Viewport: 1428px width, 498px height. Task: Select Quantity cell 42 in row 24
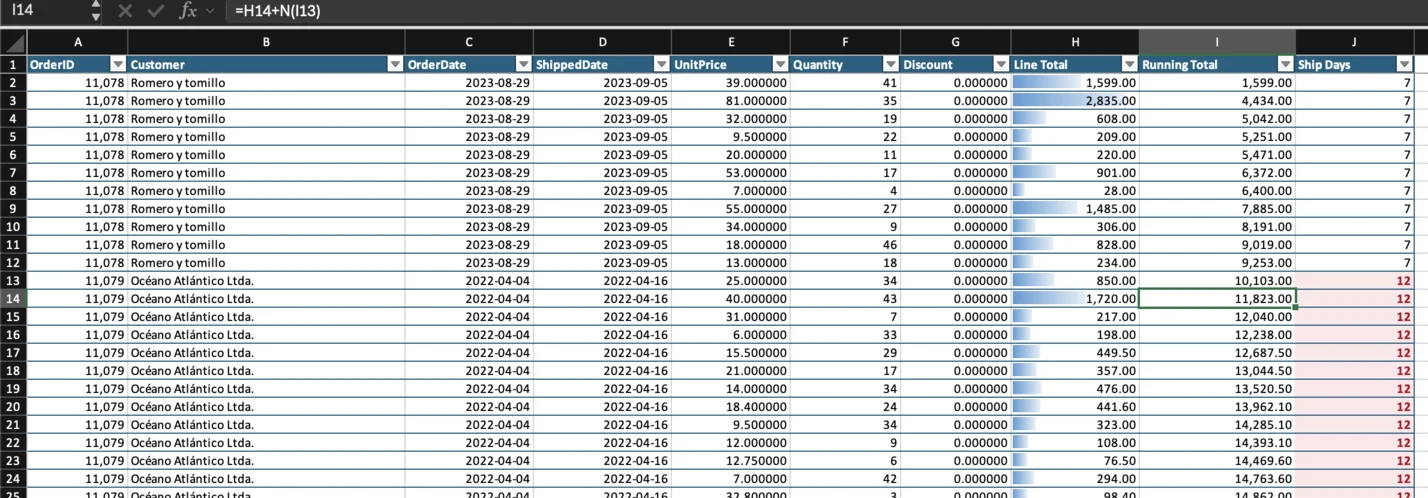coord(845,479)
